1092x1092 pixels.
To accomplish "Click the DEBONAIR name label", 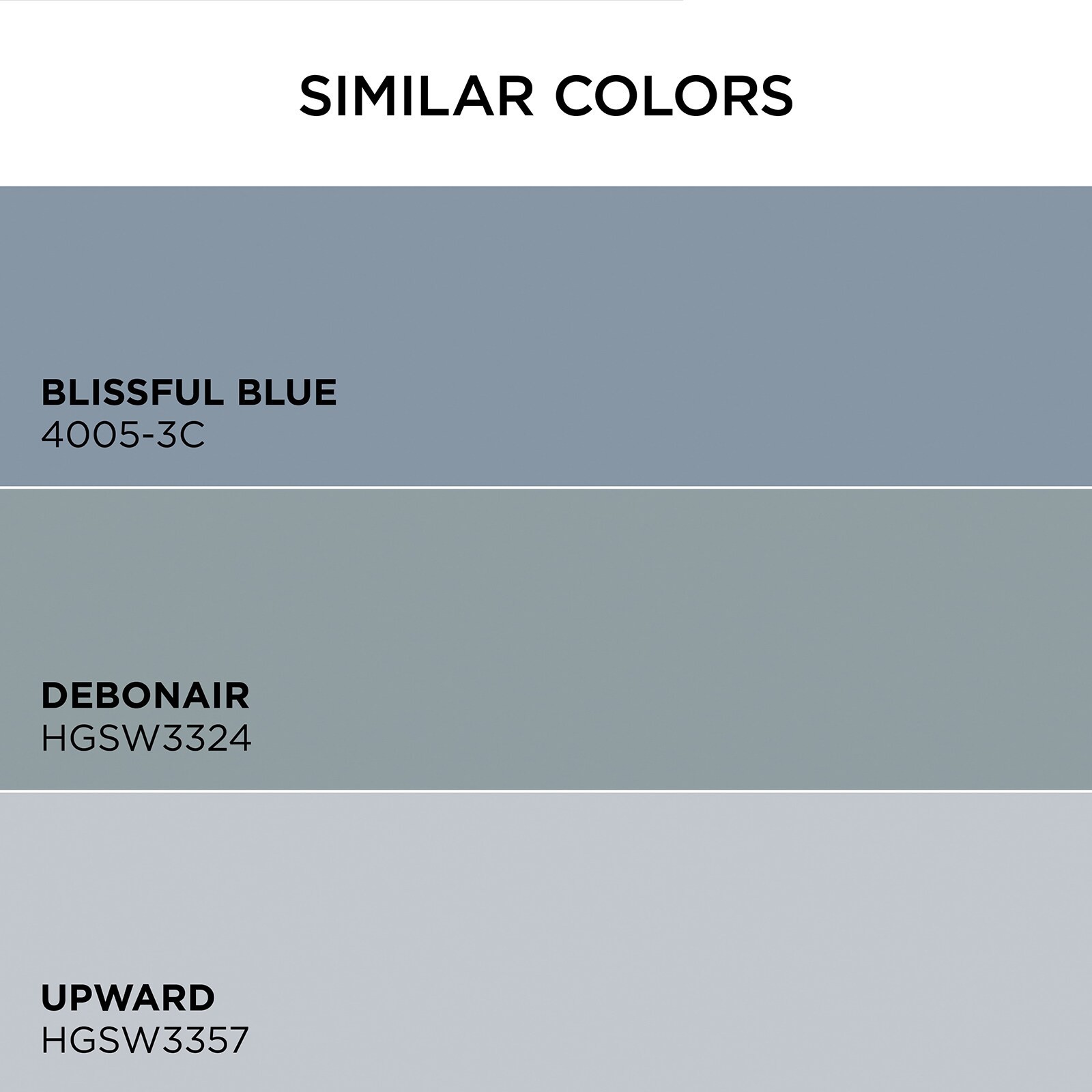I will point(145,695).
